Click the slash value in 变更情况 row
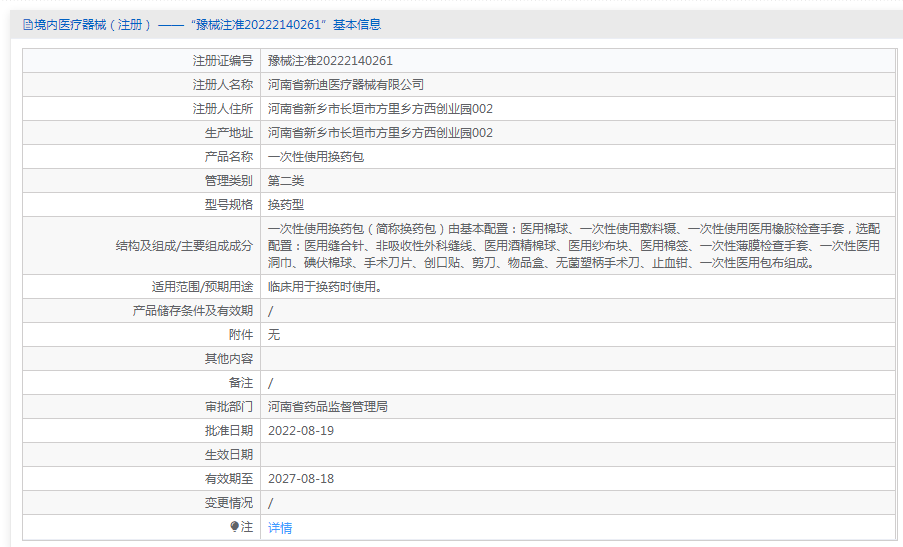Viewport: 903px width, 547px height. click(271, 503)
